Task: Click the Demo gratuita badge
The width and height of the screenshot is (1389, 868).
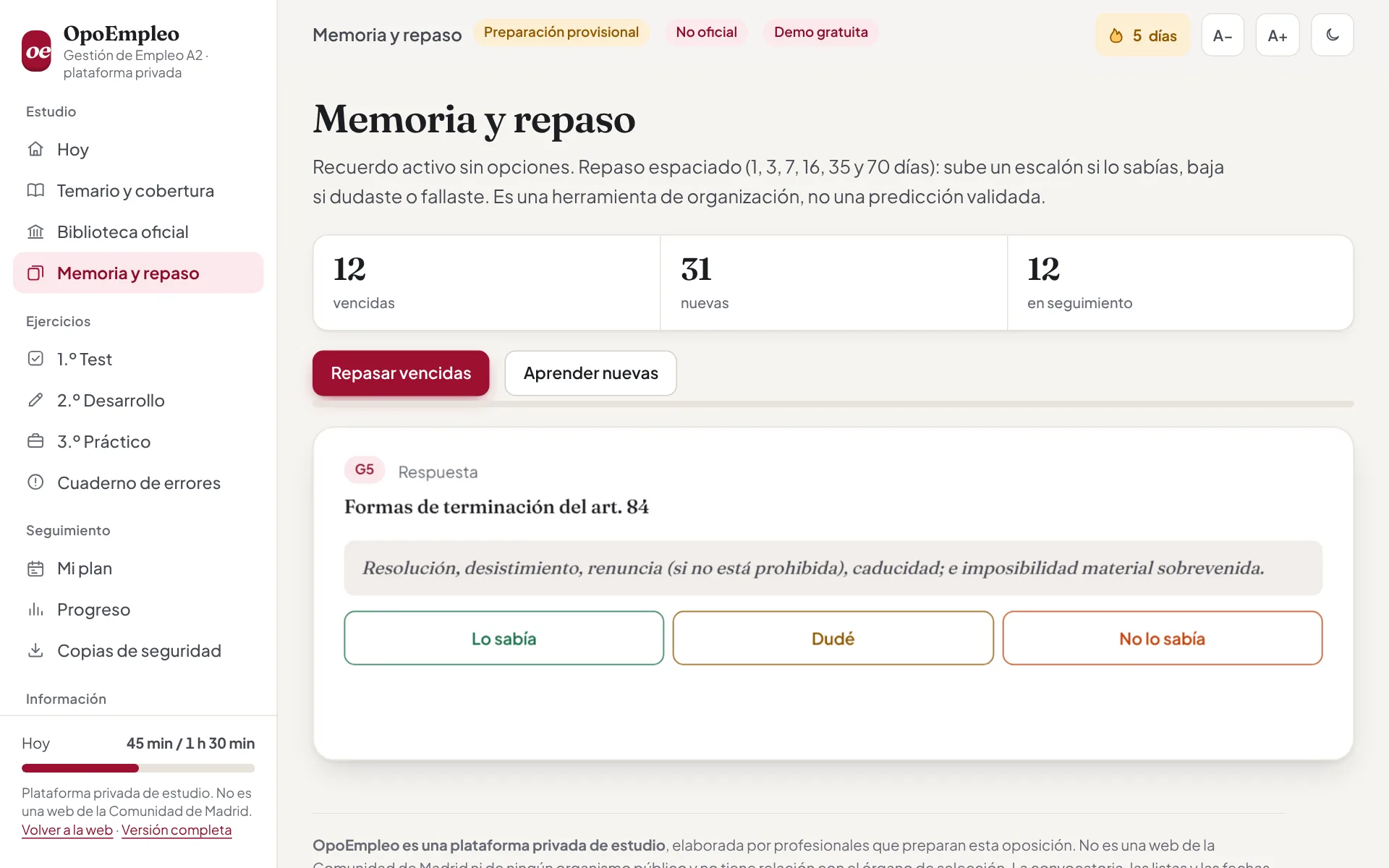Action: (x=820, y=33)
